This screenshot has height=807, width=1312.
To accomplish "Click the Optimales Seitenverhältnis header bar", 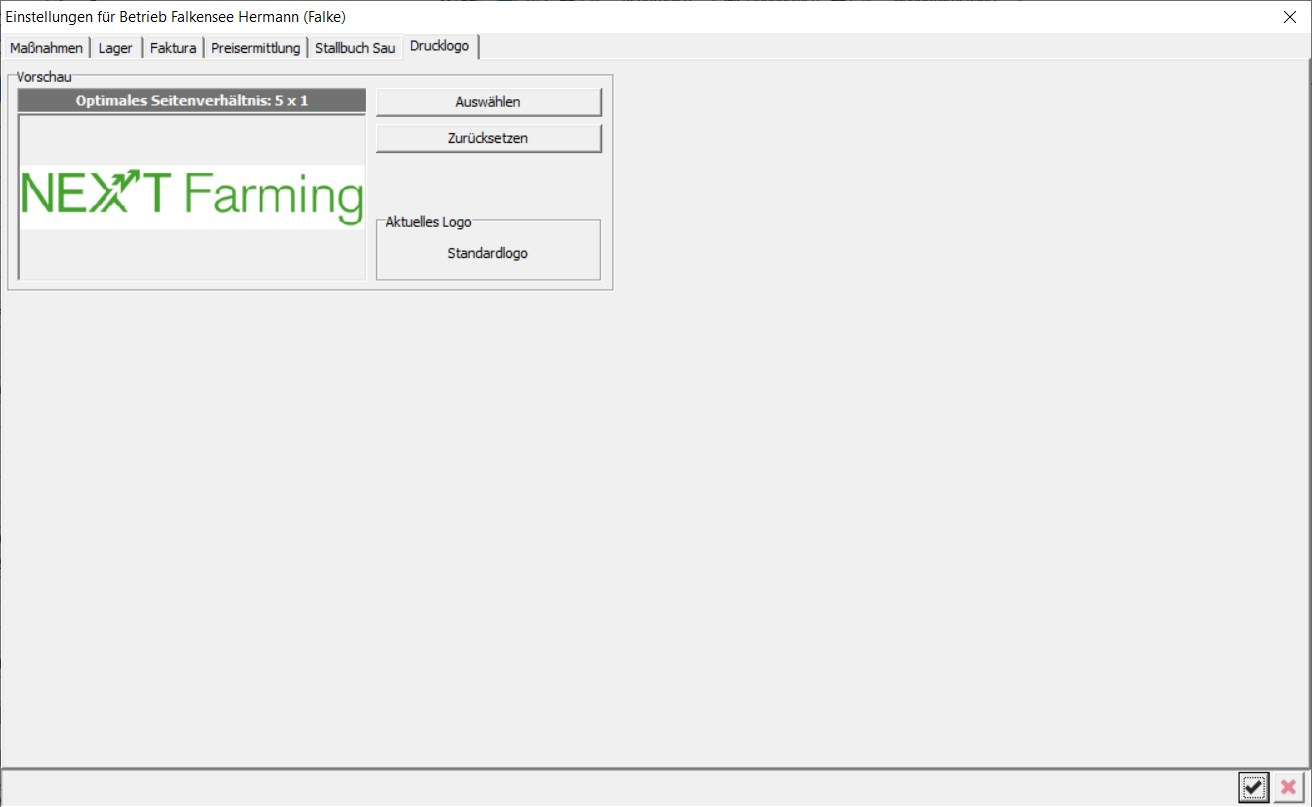I will (192, 100).
